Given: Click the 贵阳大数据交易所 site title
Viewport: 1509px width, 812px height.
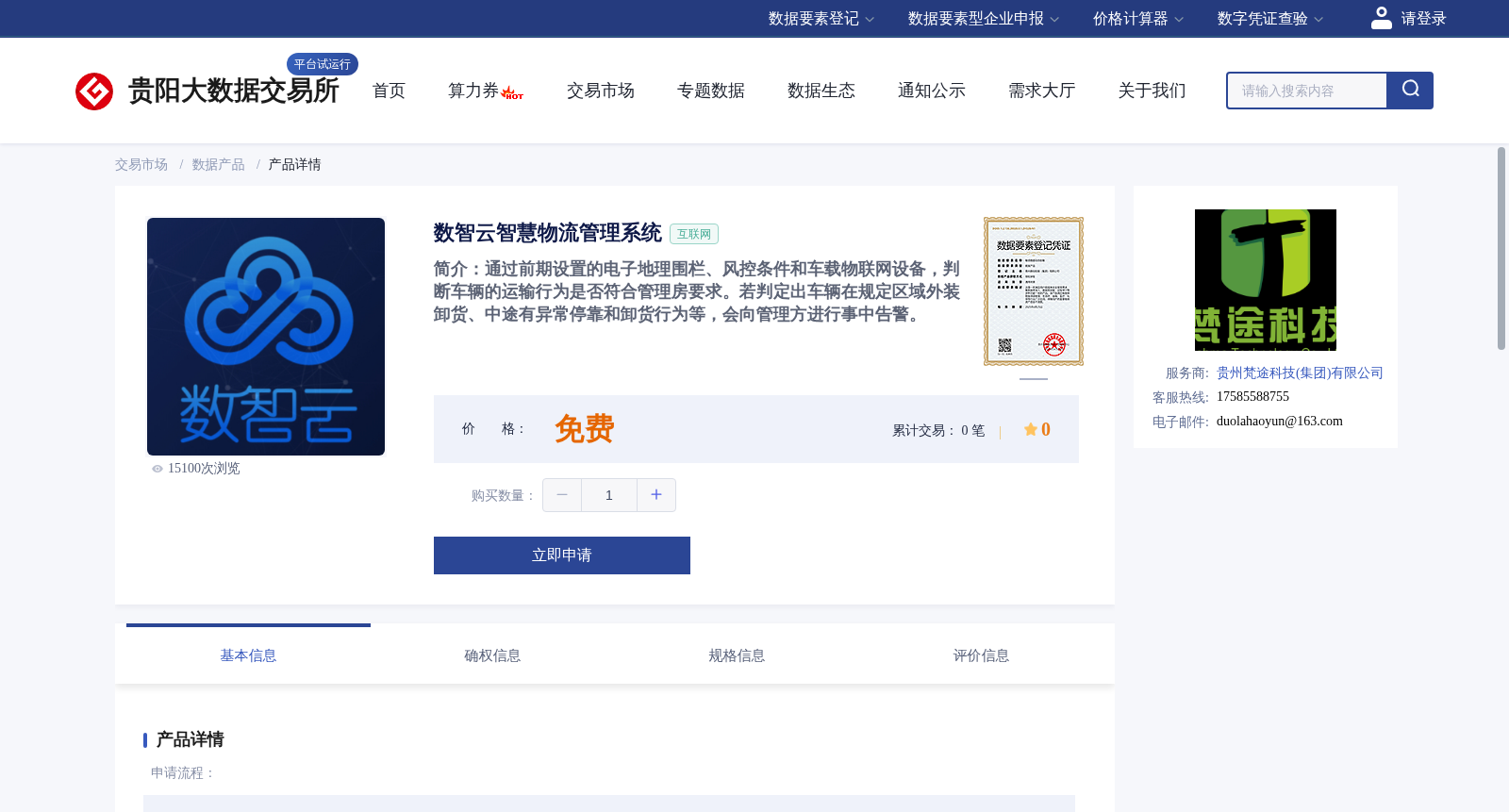Looking at the screenshot, I should point(234,91).
